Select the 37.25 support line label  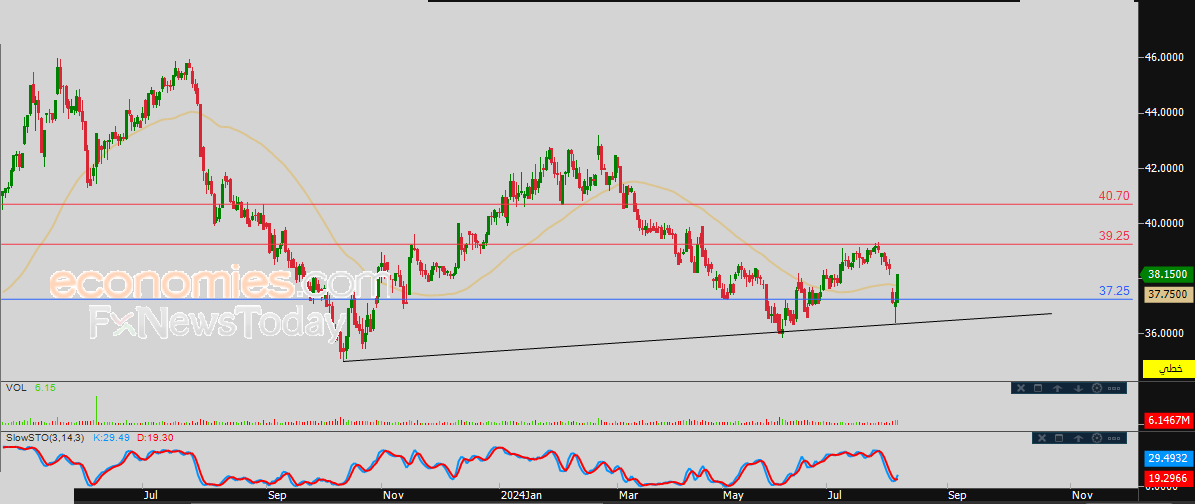coord(1114,291)
